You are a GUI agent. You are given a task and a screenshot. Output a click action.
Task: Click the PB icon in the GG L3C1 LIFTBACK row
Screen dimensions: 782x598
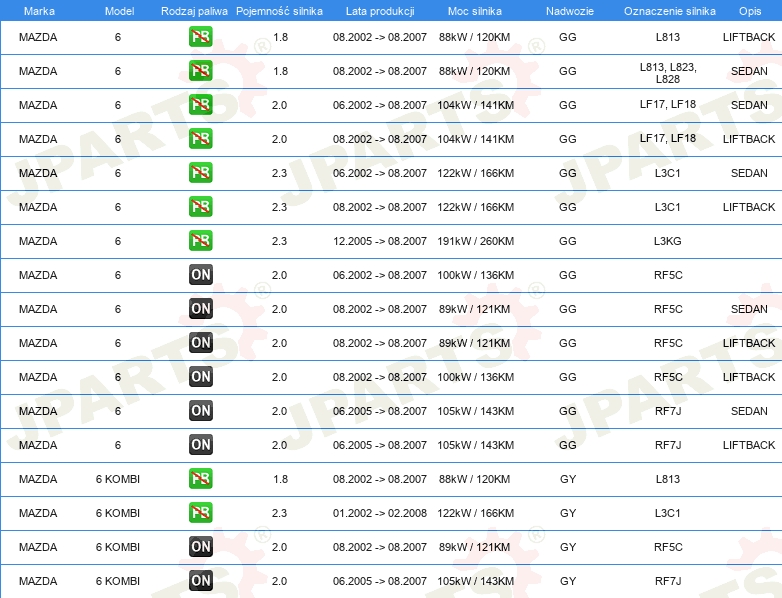coord(200,206)
